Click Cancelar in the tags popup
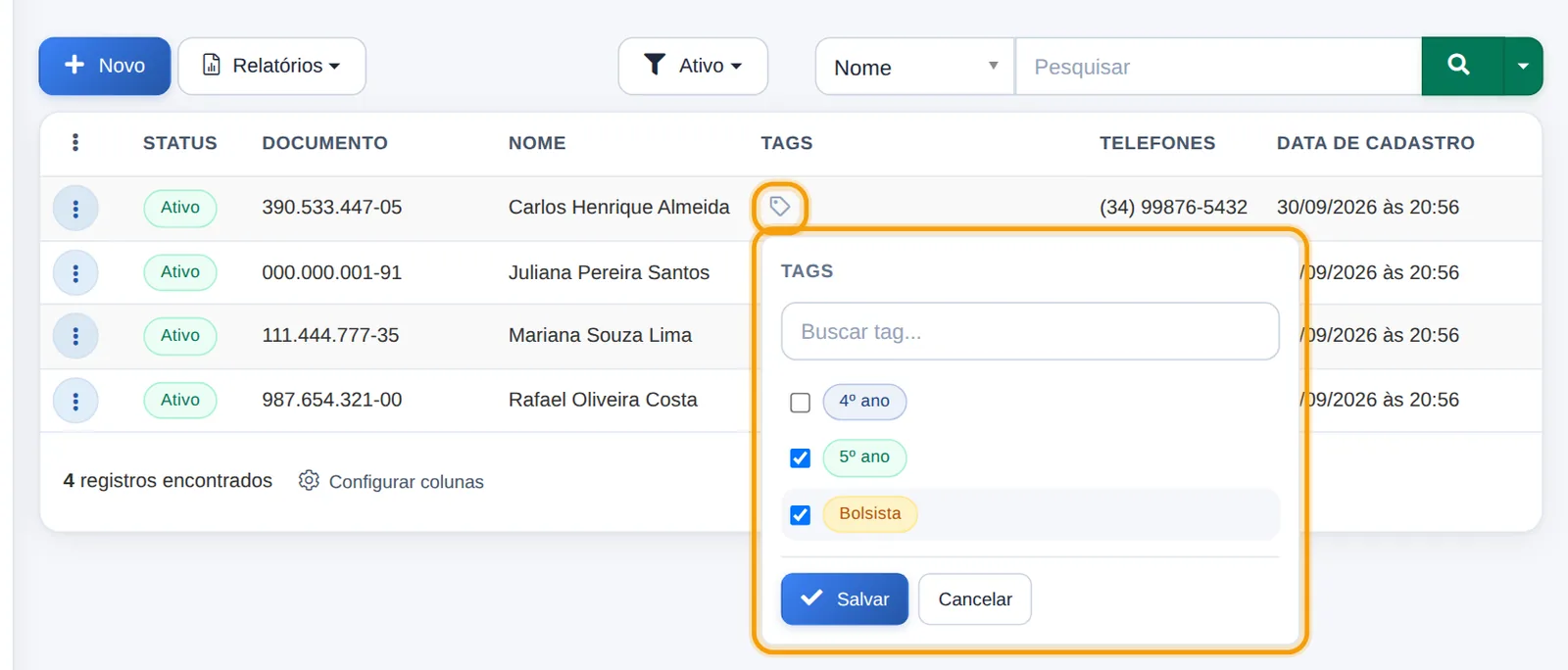The image size is (1568, 670). coord(975,598)
